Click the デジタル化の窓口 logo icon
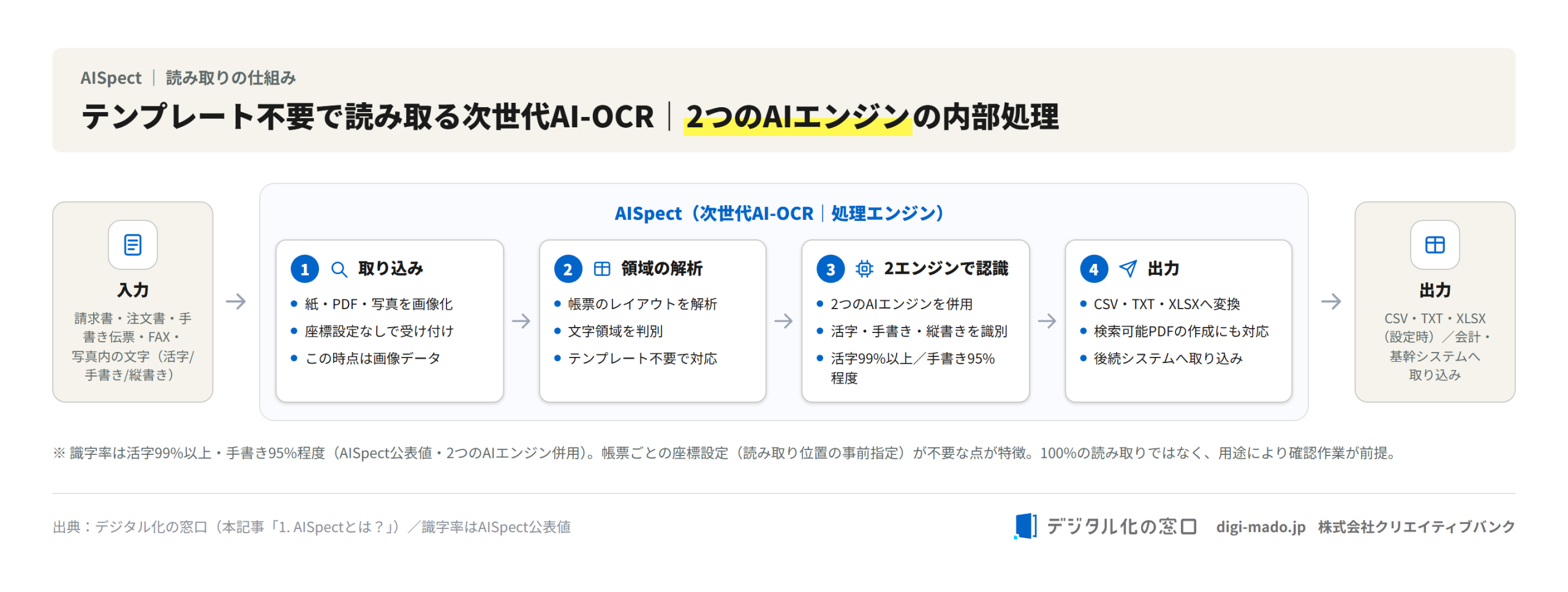1568x592 pixels. coord(1025,526)
